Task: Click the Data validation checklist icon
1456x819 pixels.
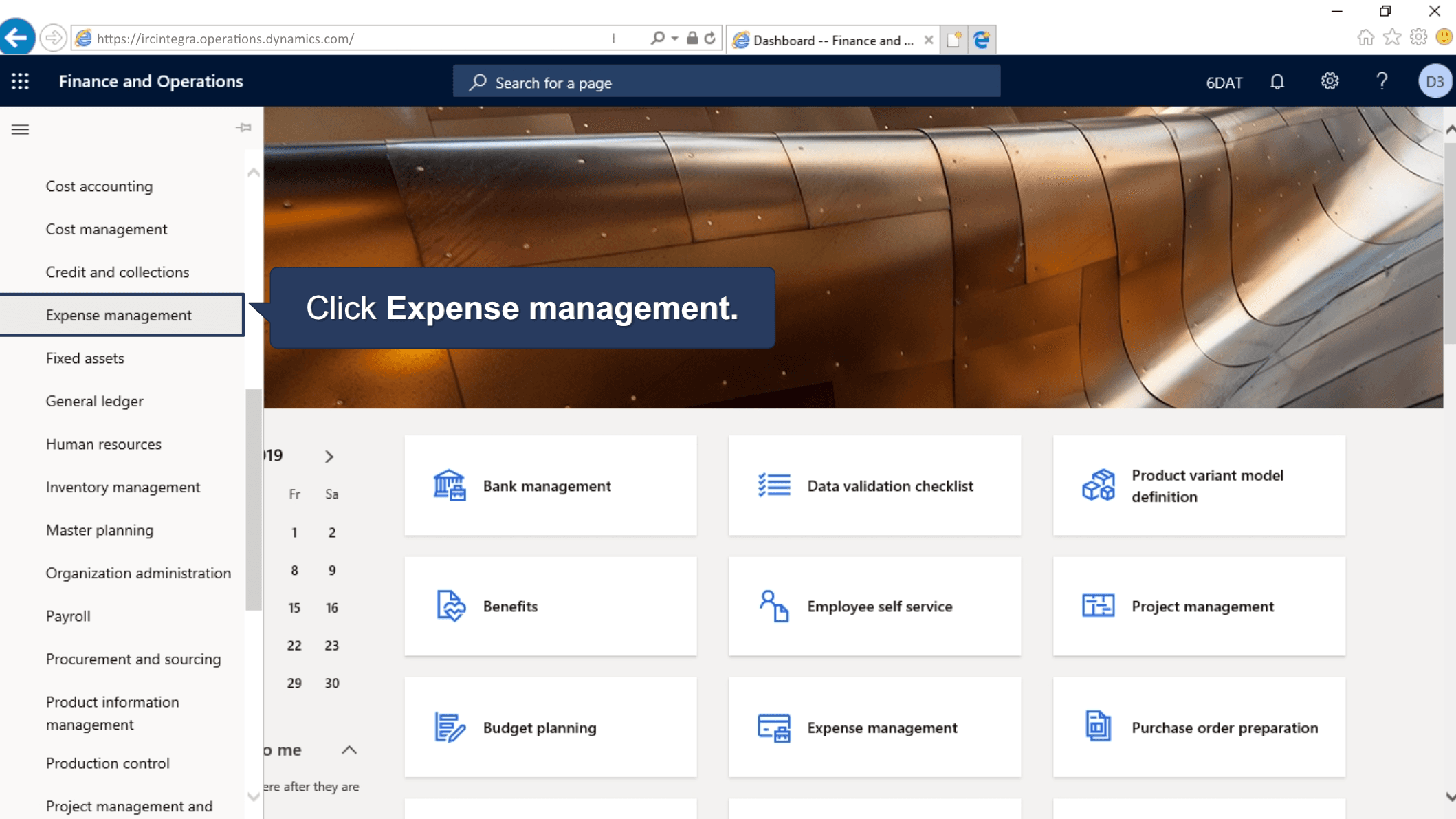Action: (x=773, y=485)
